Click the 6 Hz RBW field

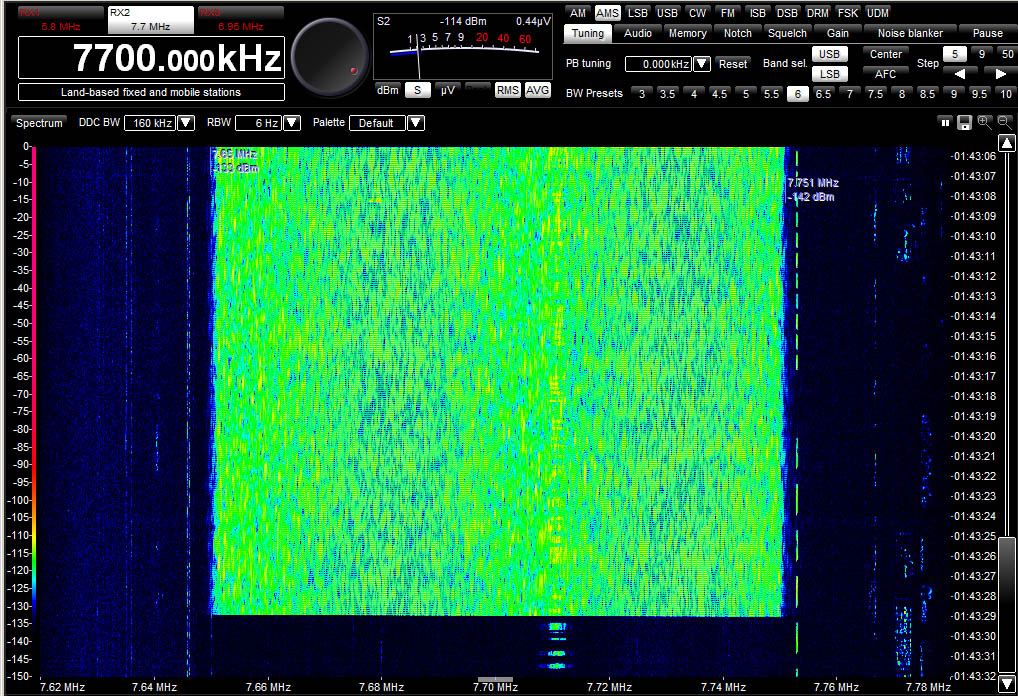click(259, 123)
